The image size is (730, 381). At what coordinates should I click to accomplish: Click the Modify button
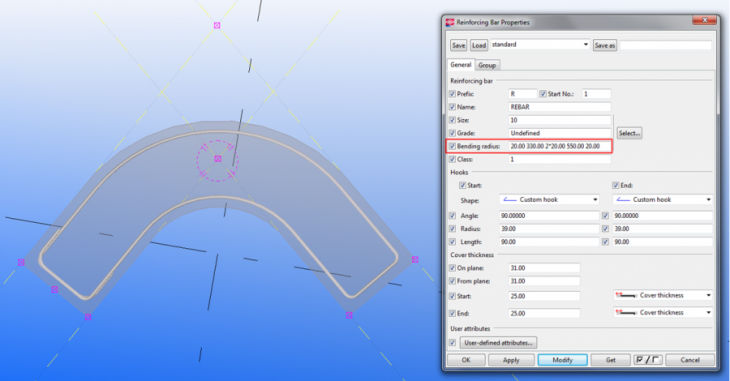562,360
